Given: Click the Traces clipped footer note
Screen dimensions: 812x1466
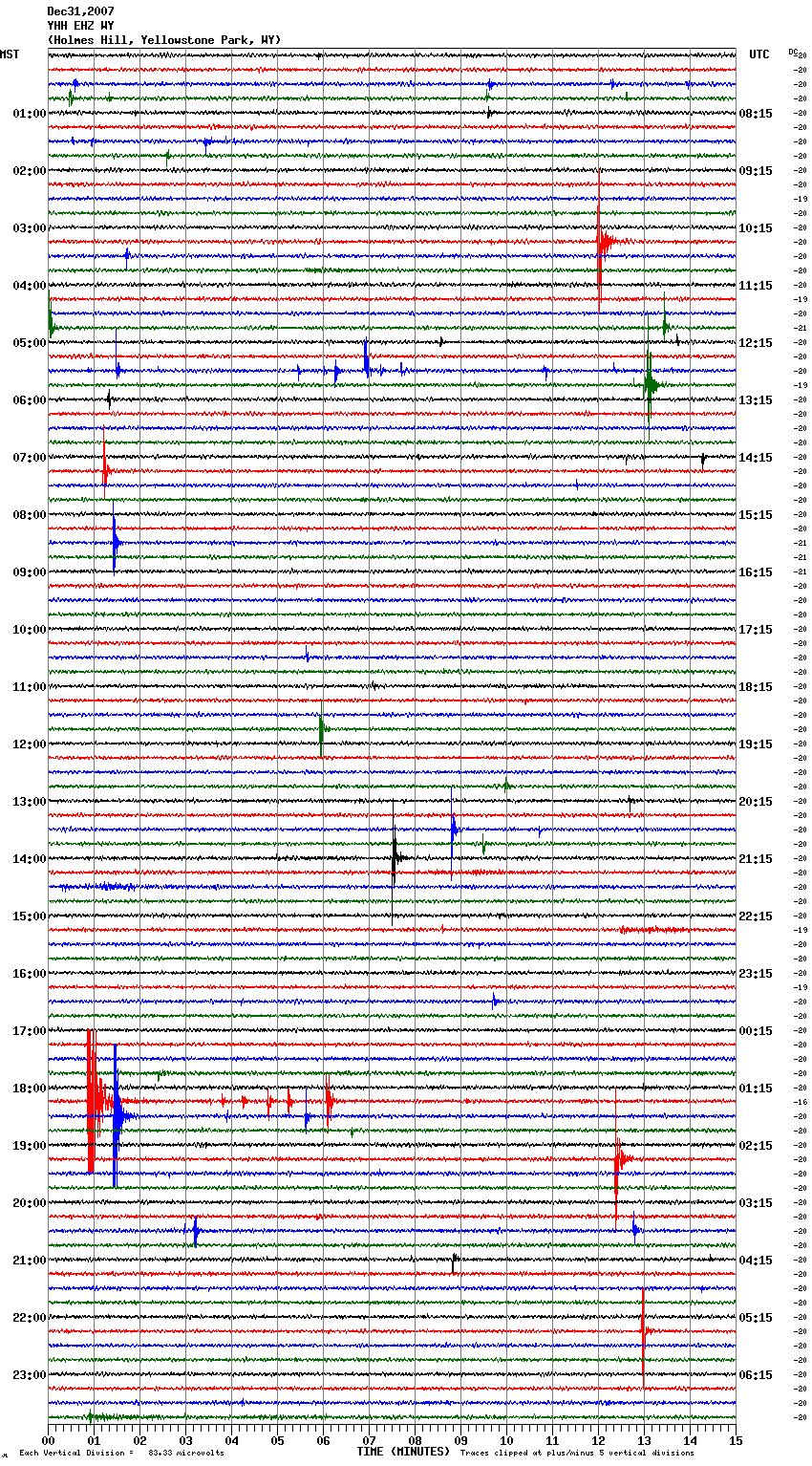Looking at the screenshot, I should click(x=577, y=1453).
